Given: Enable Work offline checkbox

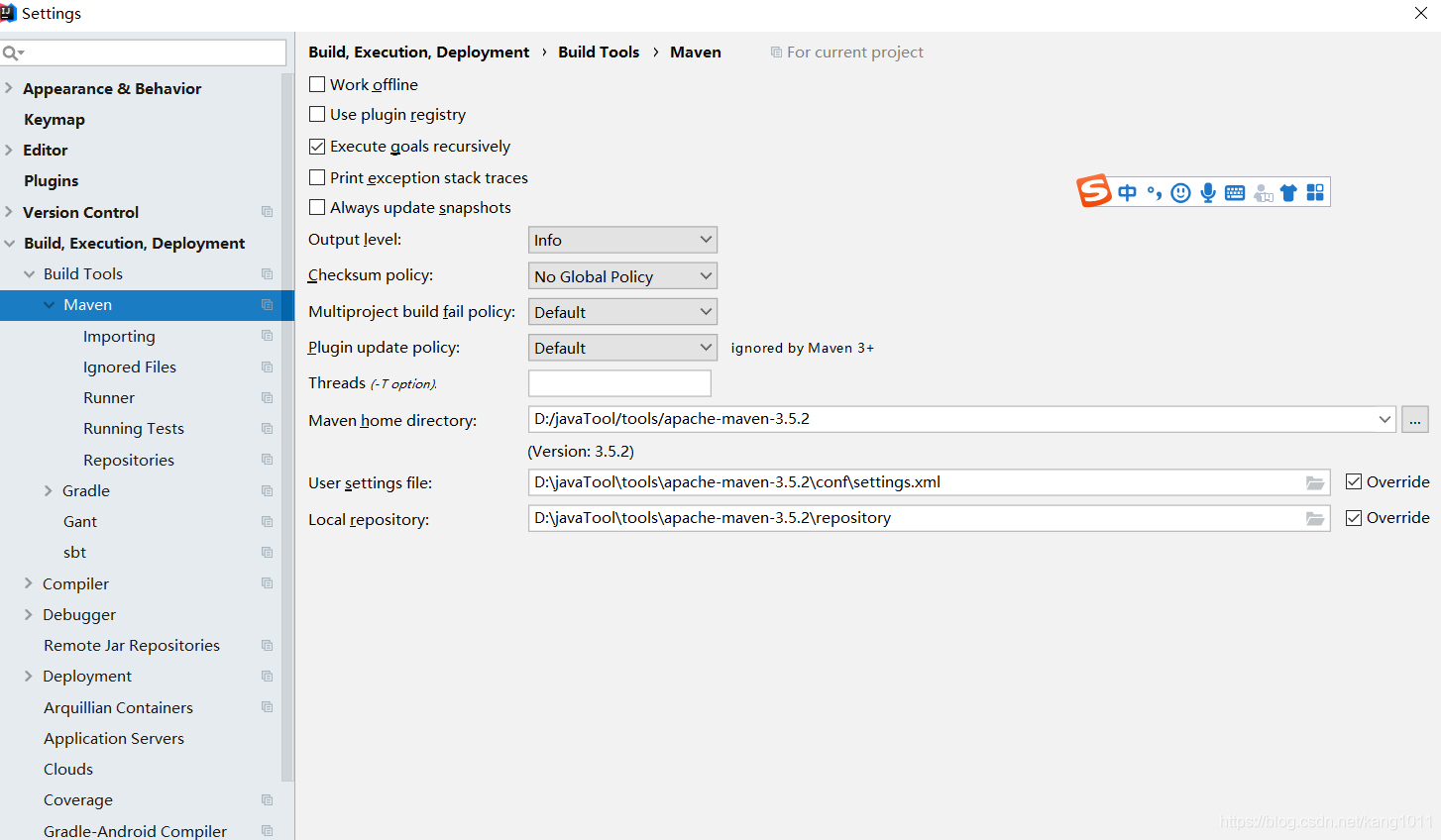Looking at the screenshot, I should 317,84.
